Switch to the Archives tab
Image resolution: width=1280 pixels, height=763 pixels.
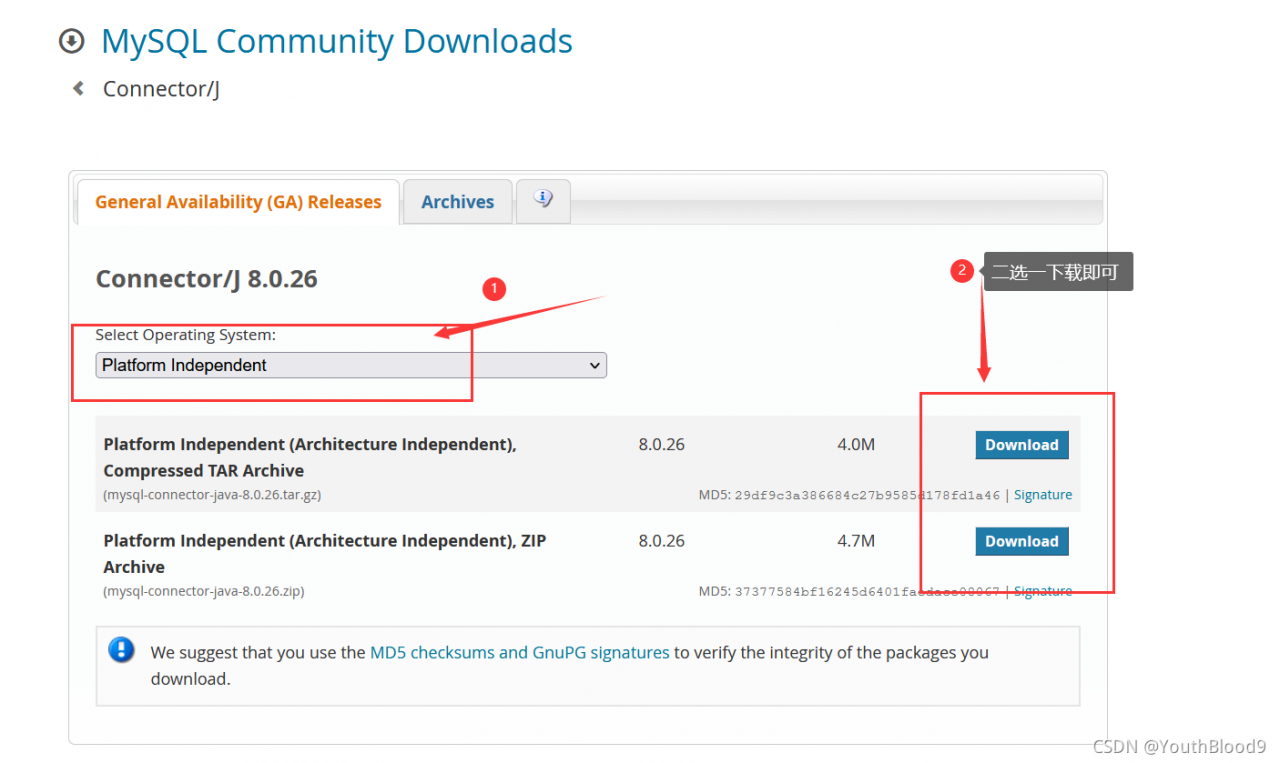point(458,202)
